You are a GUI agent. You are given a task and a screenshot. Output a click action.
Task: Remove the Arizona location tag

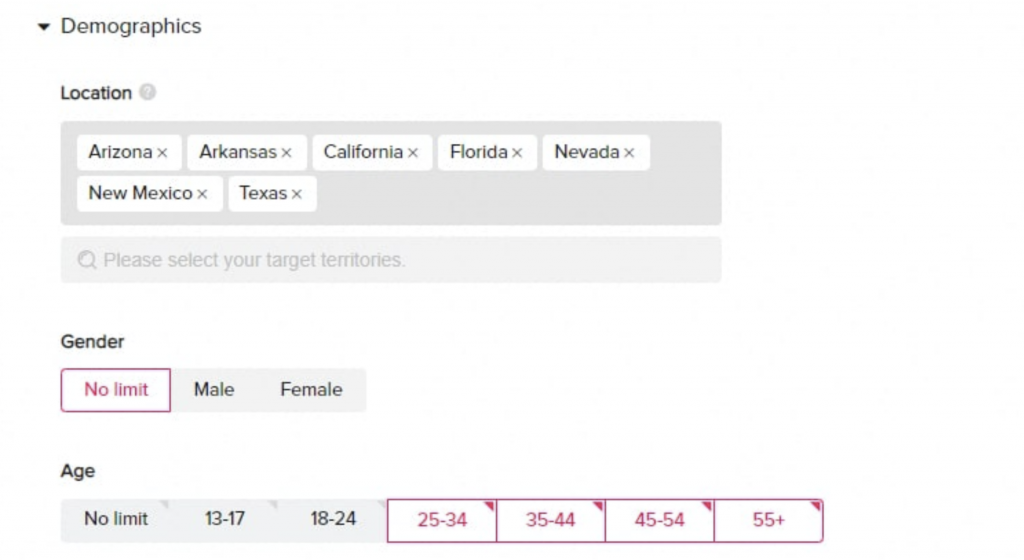(162, 153)
